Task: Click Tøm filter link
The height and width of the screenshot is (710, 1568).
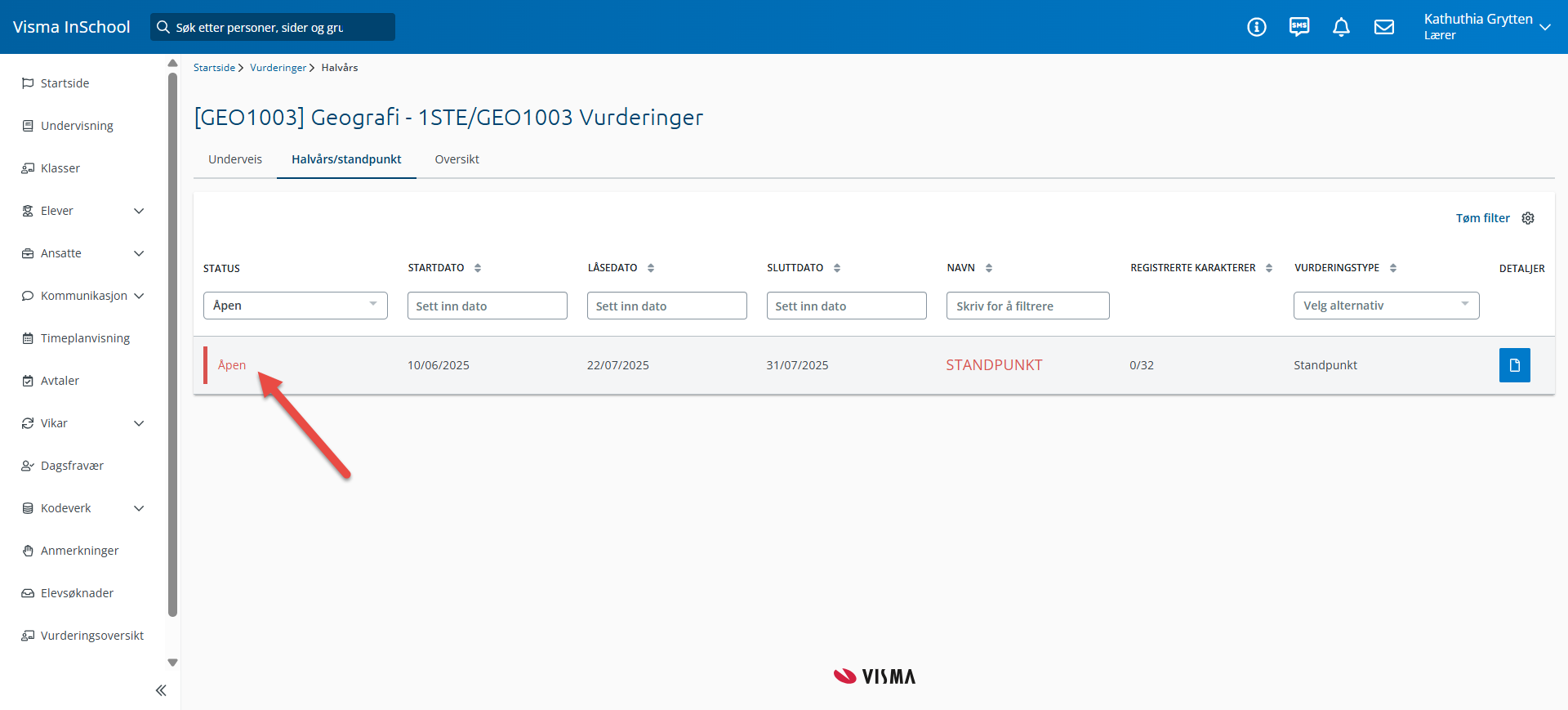Action: (1482, 218)
